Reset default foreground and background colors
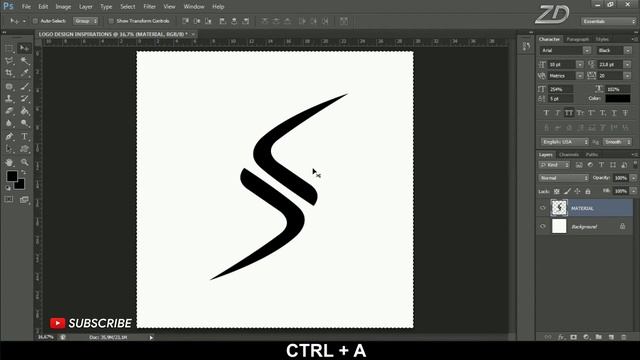Image resolution: width=640 pixels, height=360 pixels. pos(8,188)
